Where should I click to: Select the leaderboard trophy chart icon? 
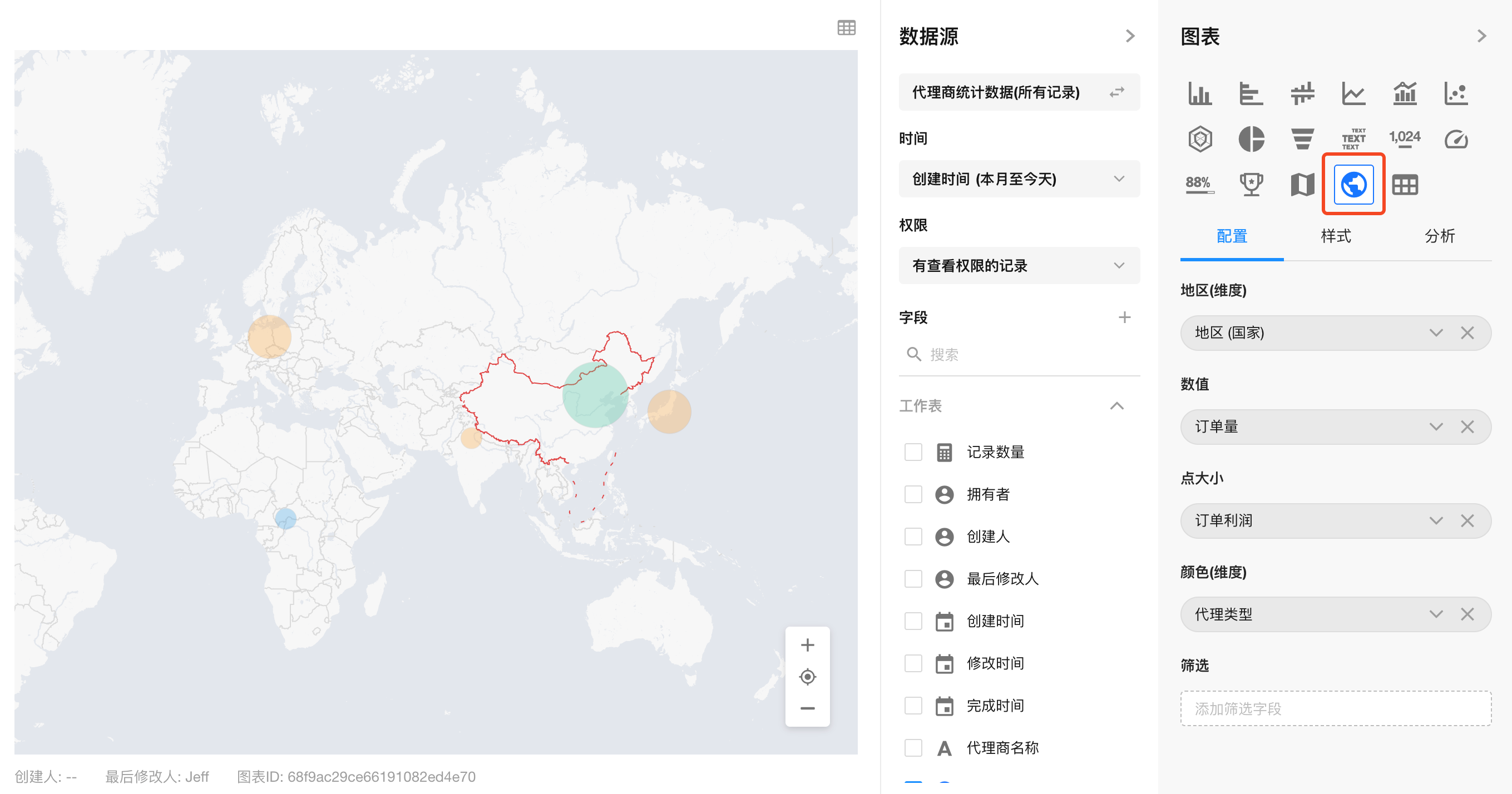1251,185
